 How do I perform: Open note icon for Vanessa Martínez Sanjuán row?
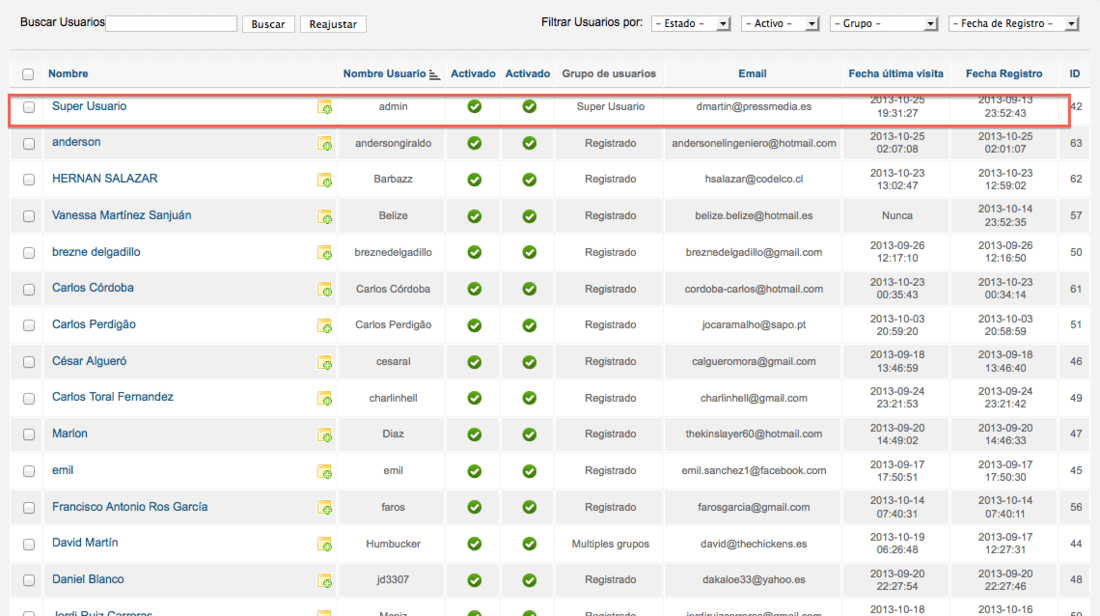324,216
